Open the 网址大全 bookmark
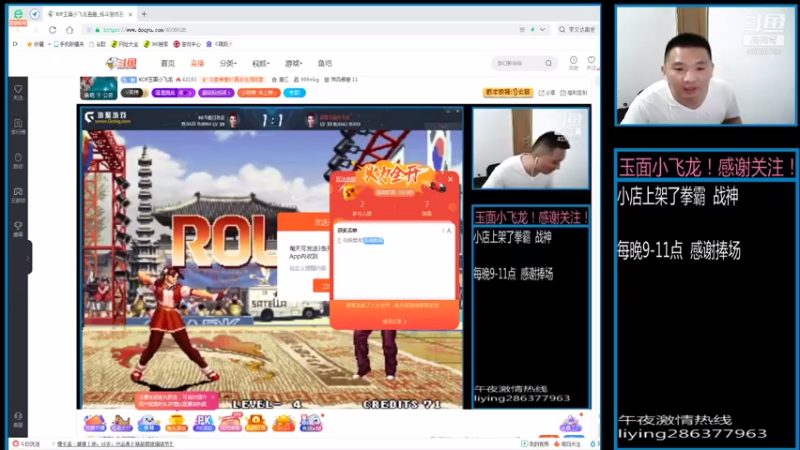 point(124,44)
